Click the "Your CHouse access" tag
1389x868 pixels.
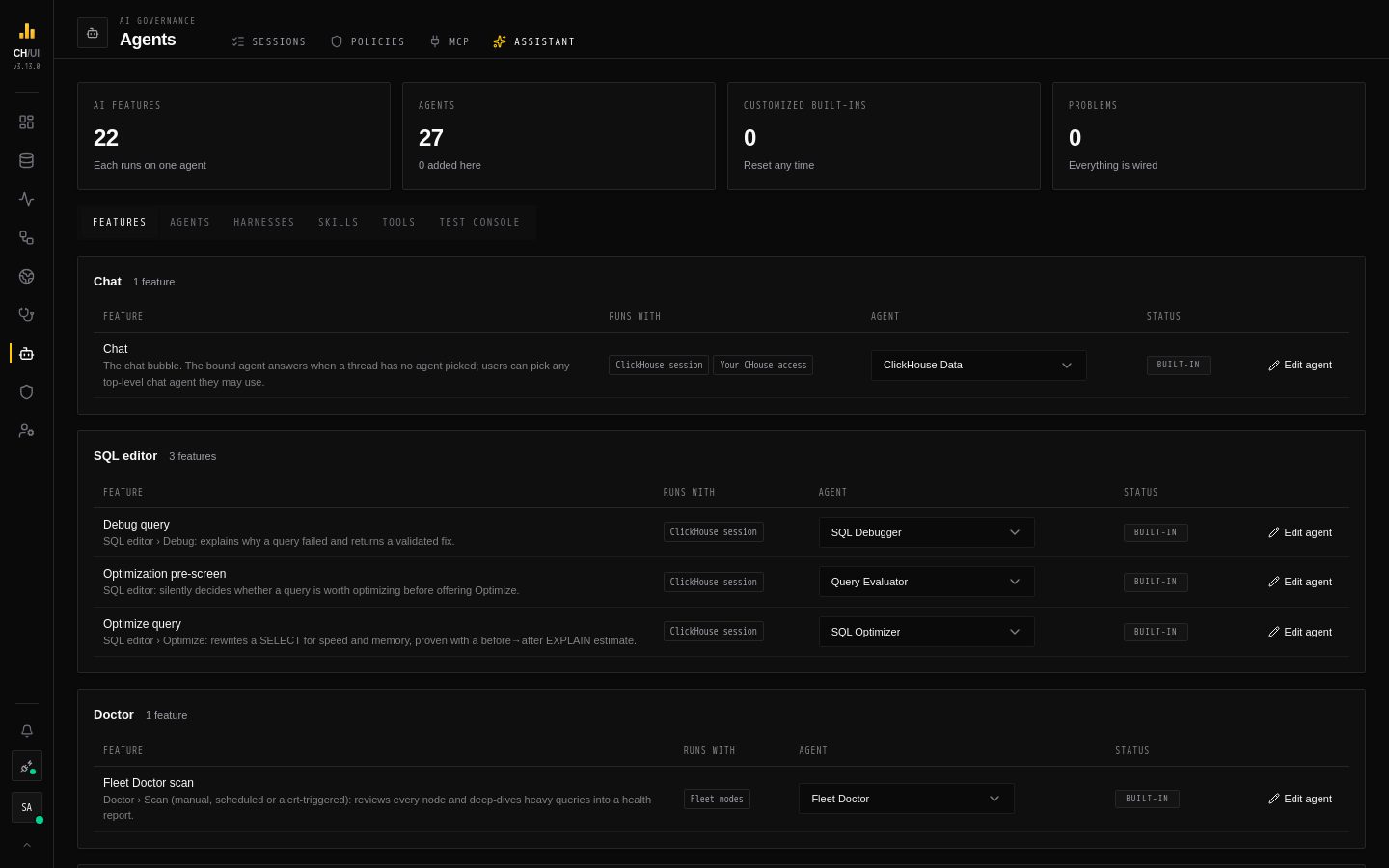pos(763,366)
